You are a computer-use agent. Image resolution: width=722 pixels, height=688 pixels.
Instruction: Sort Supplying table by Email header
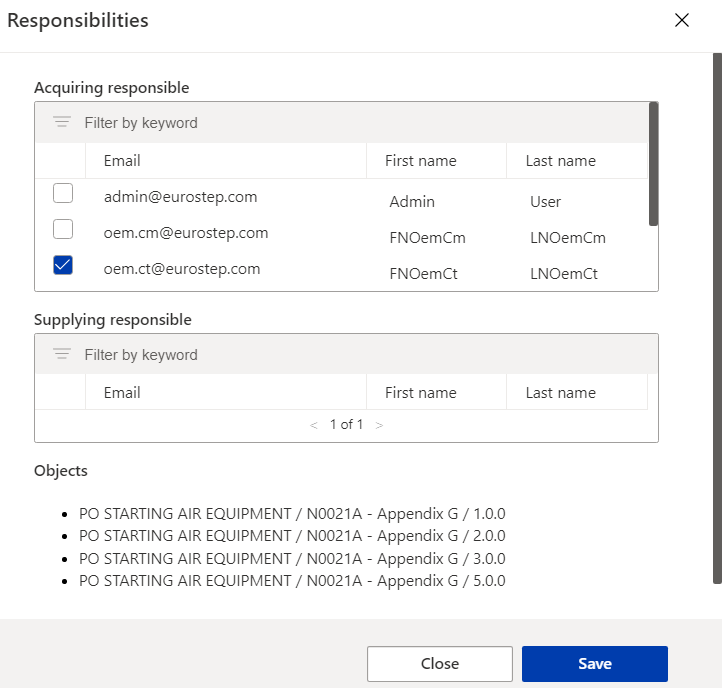(x=122, y=393)
